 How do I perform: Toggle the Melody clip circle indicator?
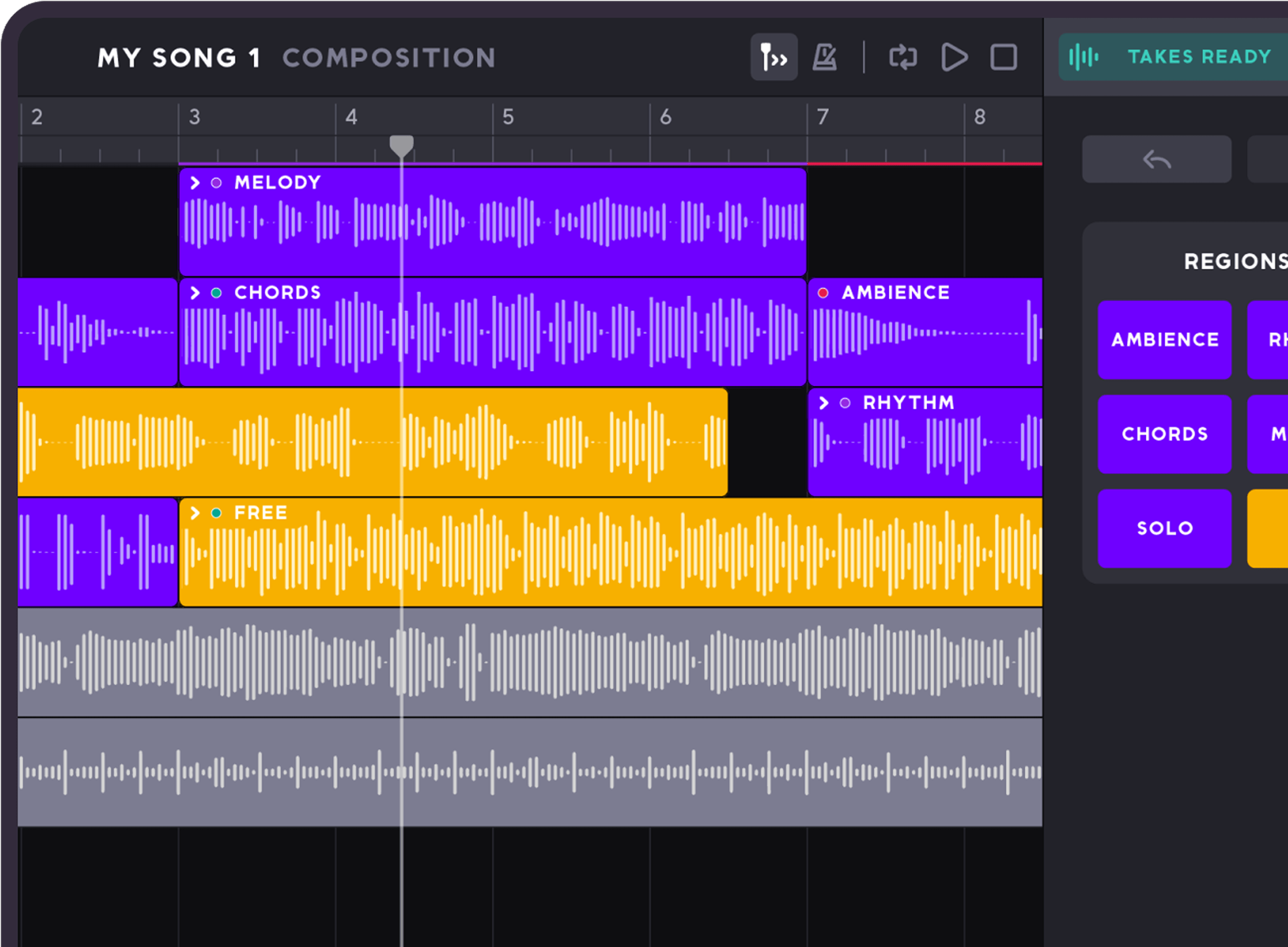pyautogui.click(x=216, y=183)
